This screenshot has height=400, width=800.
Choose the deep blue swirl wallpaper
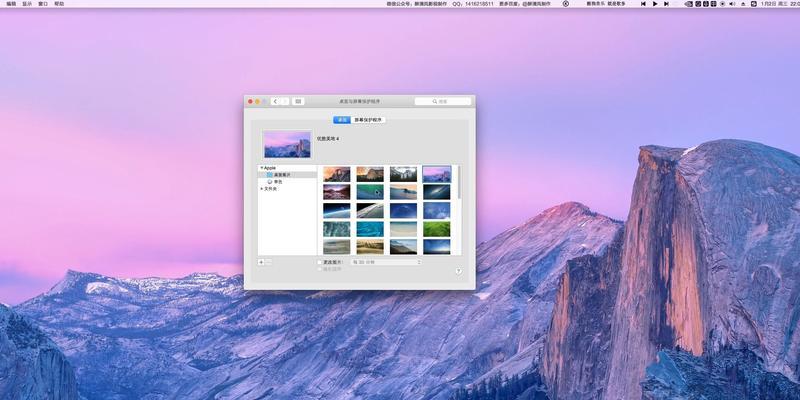[403, 210]
